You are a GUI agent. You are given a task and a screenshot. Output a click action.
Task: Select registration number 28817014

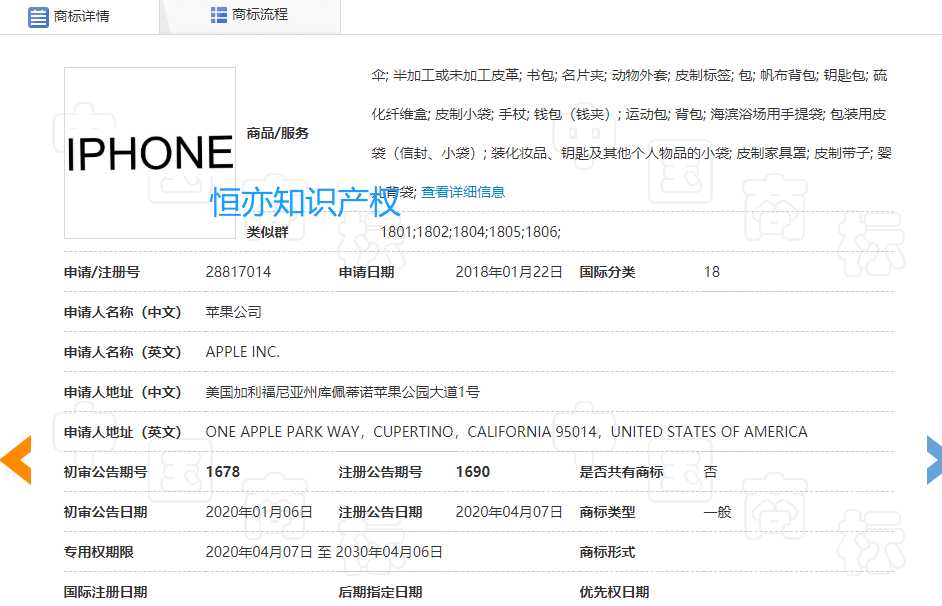[x=239, y=272]
